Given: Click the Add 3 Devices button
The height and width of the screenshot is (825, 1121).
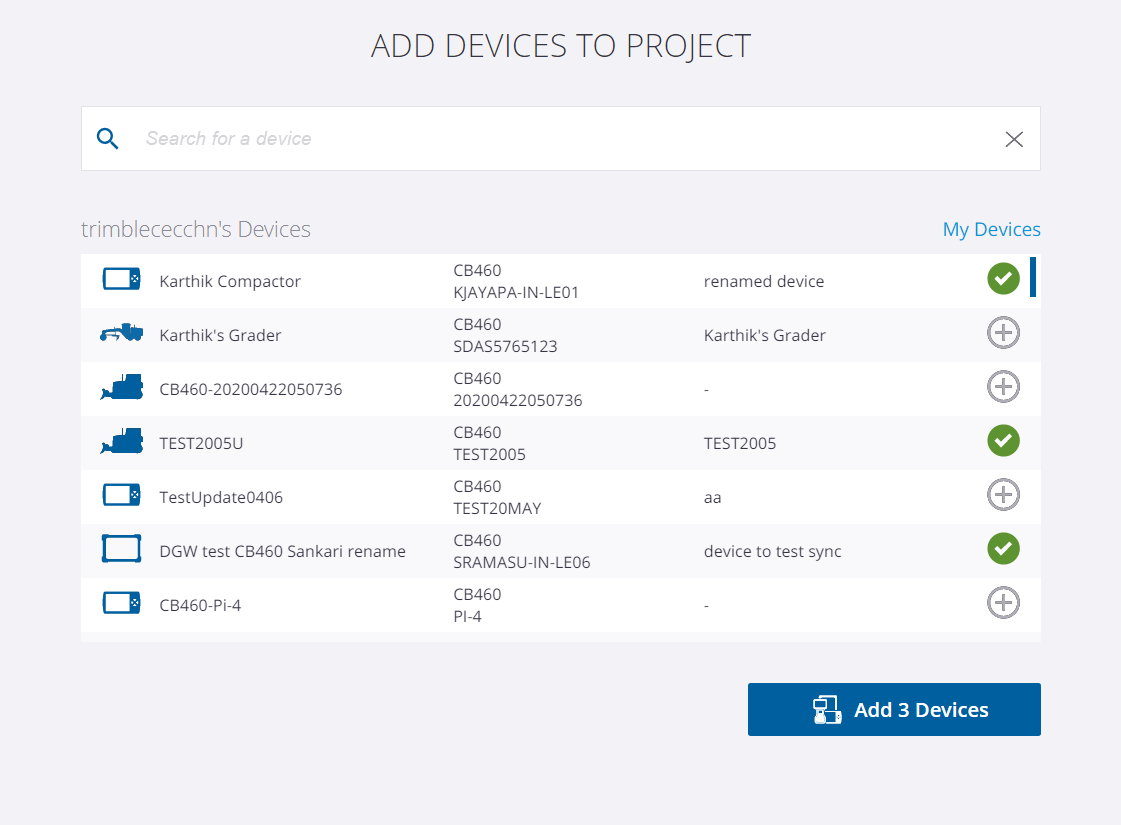Looking at the screenshot, I should tap(894, 709).
